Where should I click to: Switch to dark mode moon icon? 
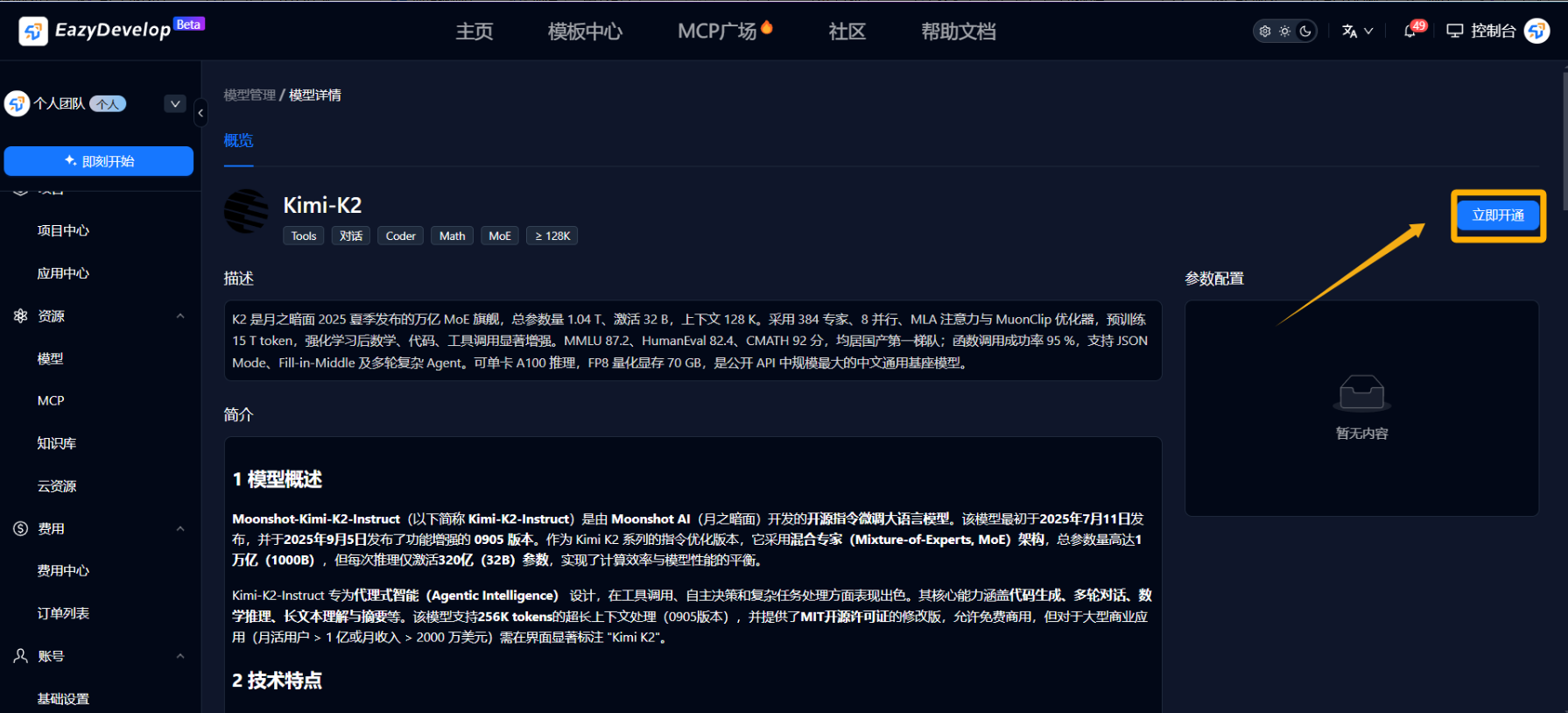[x=1305, y=32]
